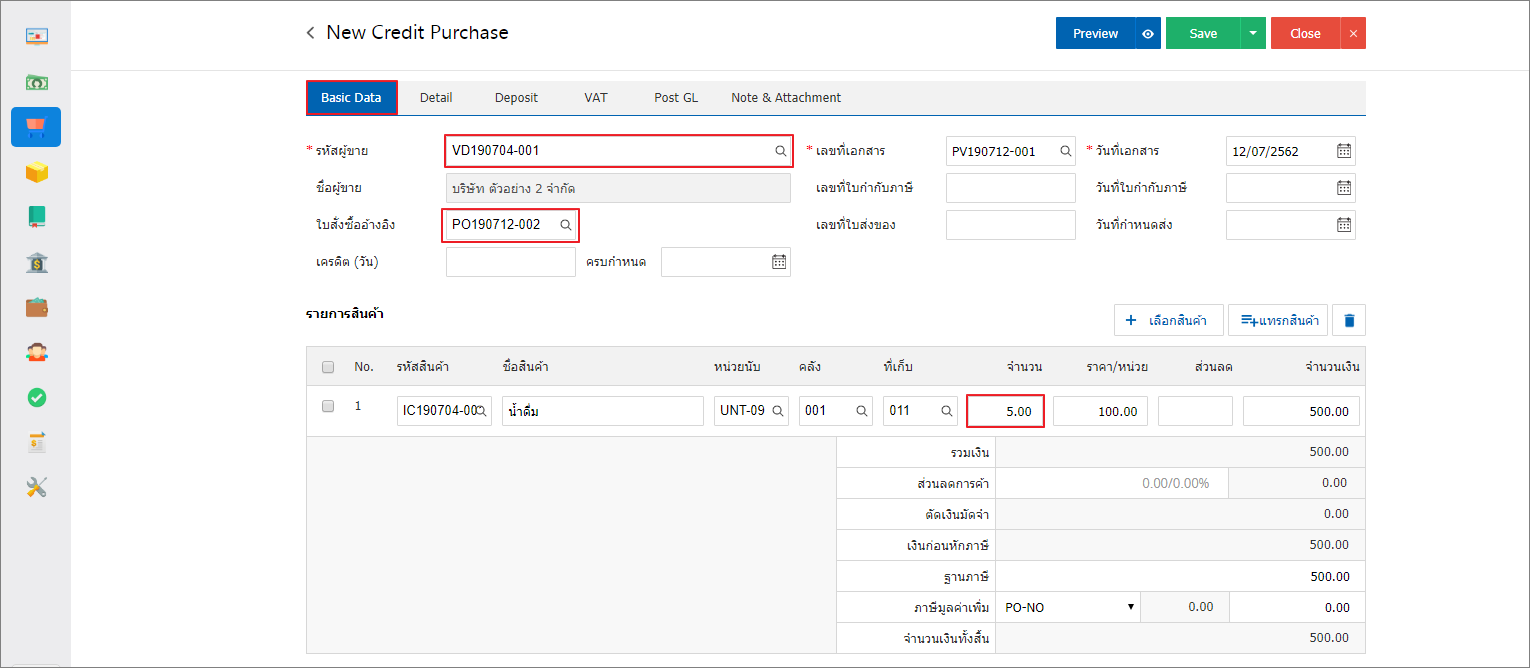
Task: Click the vendor name บริษัท ตัวอย่าง 2 จำกัด
Action: coord(618,188)
